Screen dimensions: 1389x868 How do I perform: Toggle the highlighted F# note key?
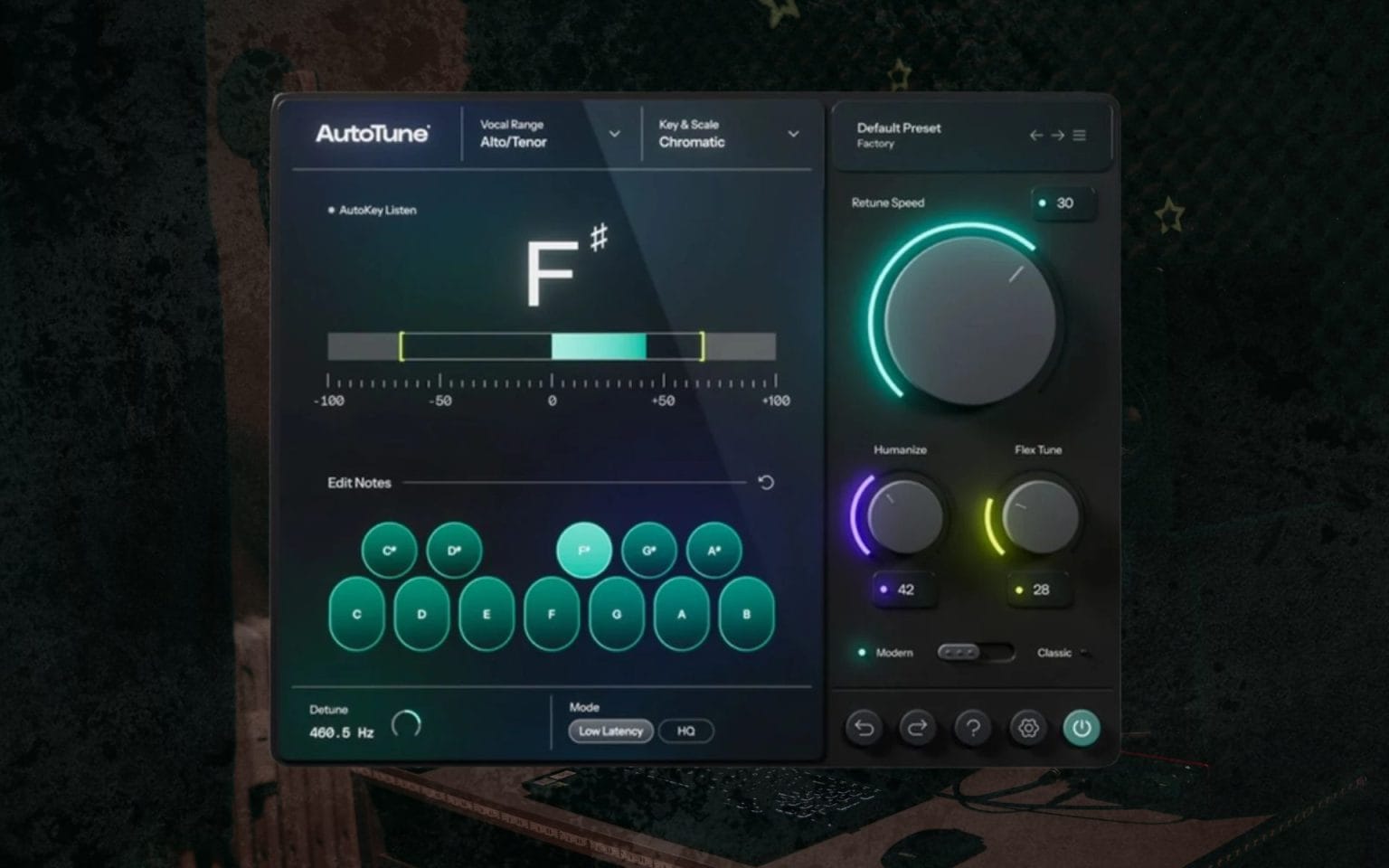coord(584,550)
